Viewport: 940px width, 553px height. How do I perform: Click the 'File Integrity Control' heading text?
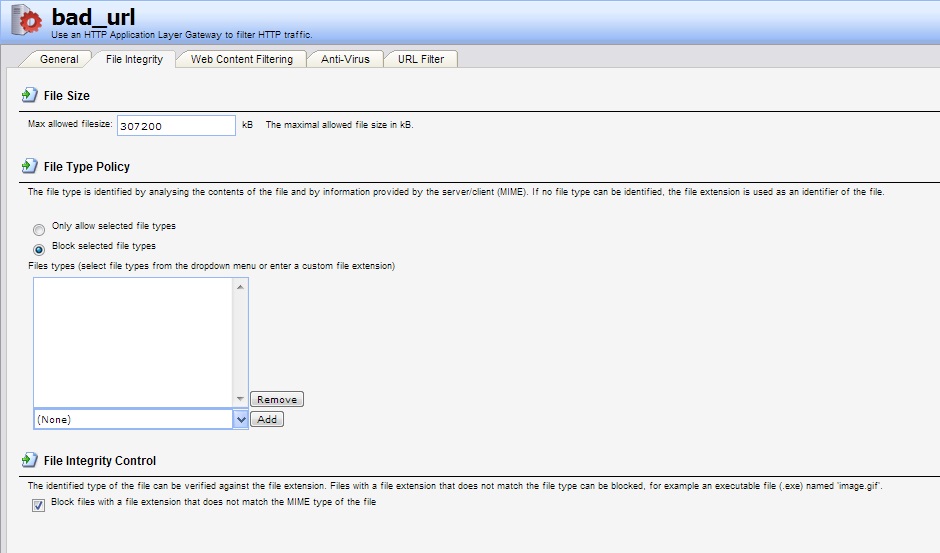click(100, 461)
